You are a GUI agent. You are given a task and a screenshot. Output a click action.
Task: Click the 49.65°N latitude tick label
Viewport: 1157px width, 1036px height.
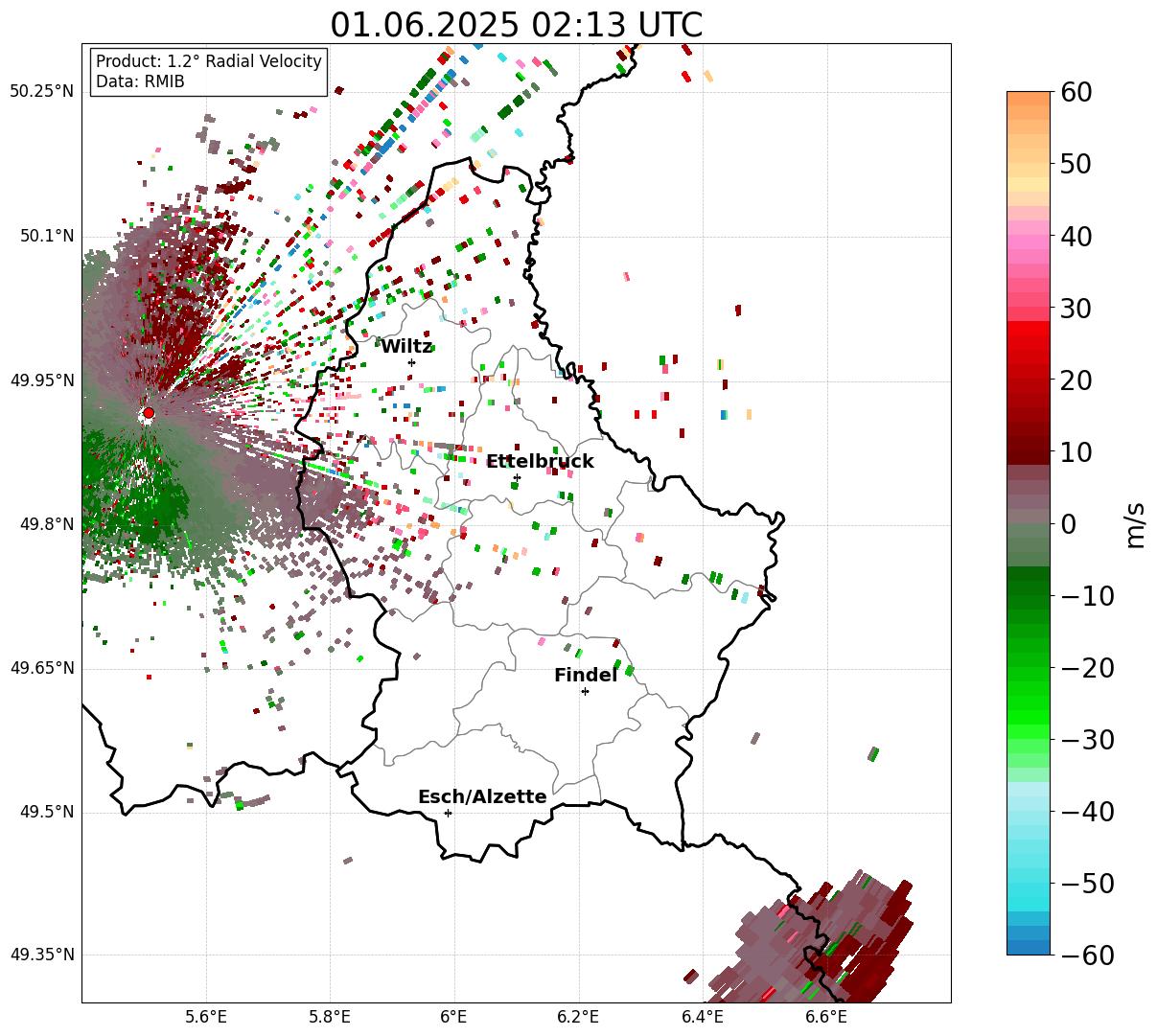42,668
